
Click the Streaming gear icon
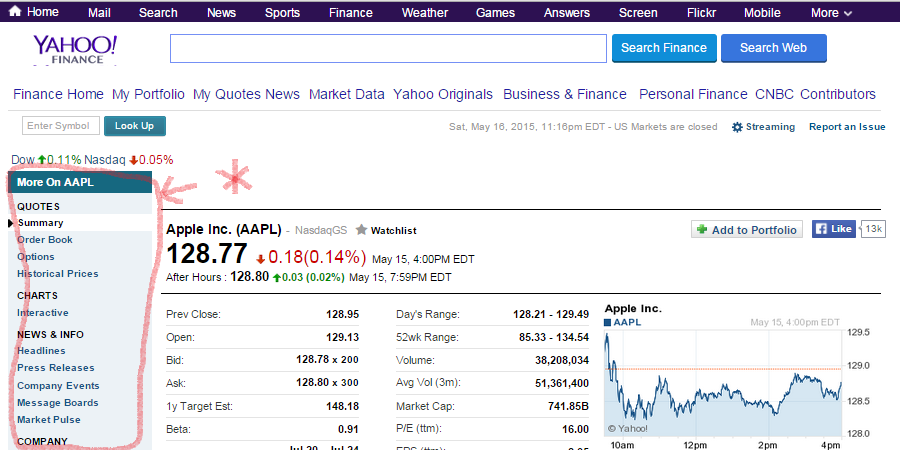click(738, 127)
